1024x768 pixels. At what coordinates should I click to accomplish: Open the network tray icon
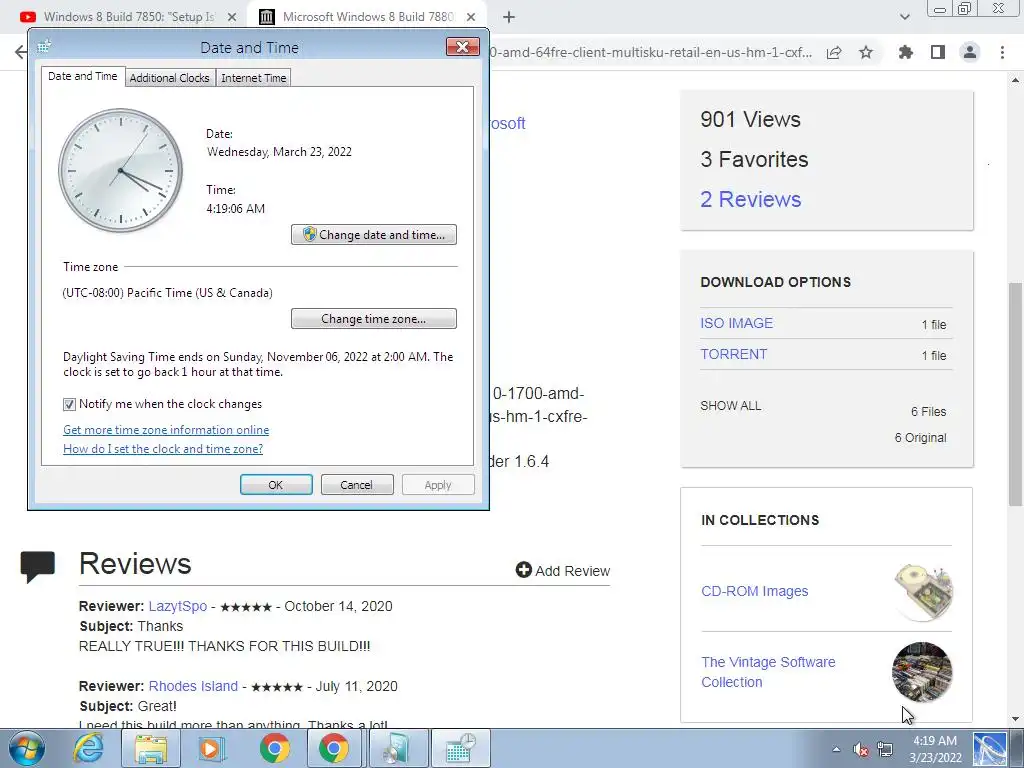pyautogui.click(x=885, y=750)
